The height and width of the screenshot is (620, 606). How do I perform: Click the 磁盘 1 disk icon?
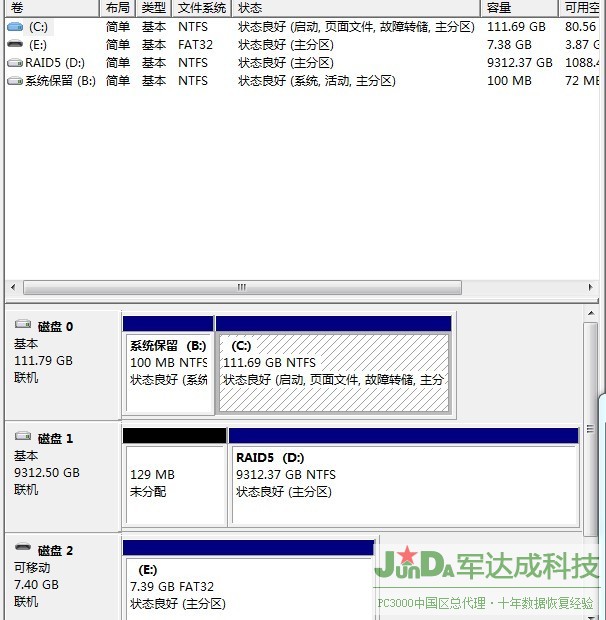(23, 437)
